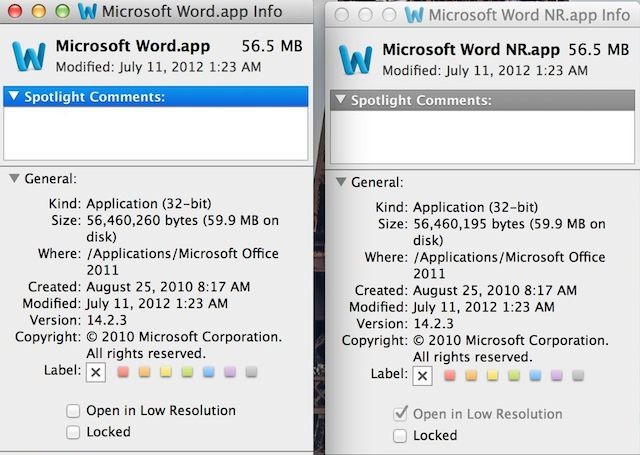Select blue label for Microsoft Word NR.app
Image resolution: width=640 pixels, height=455 pixels.
click(x=536, y=375)
